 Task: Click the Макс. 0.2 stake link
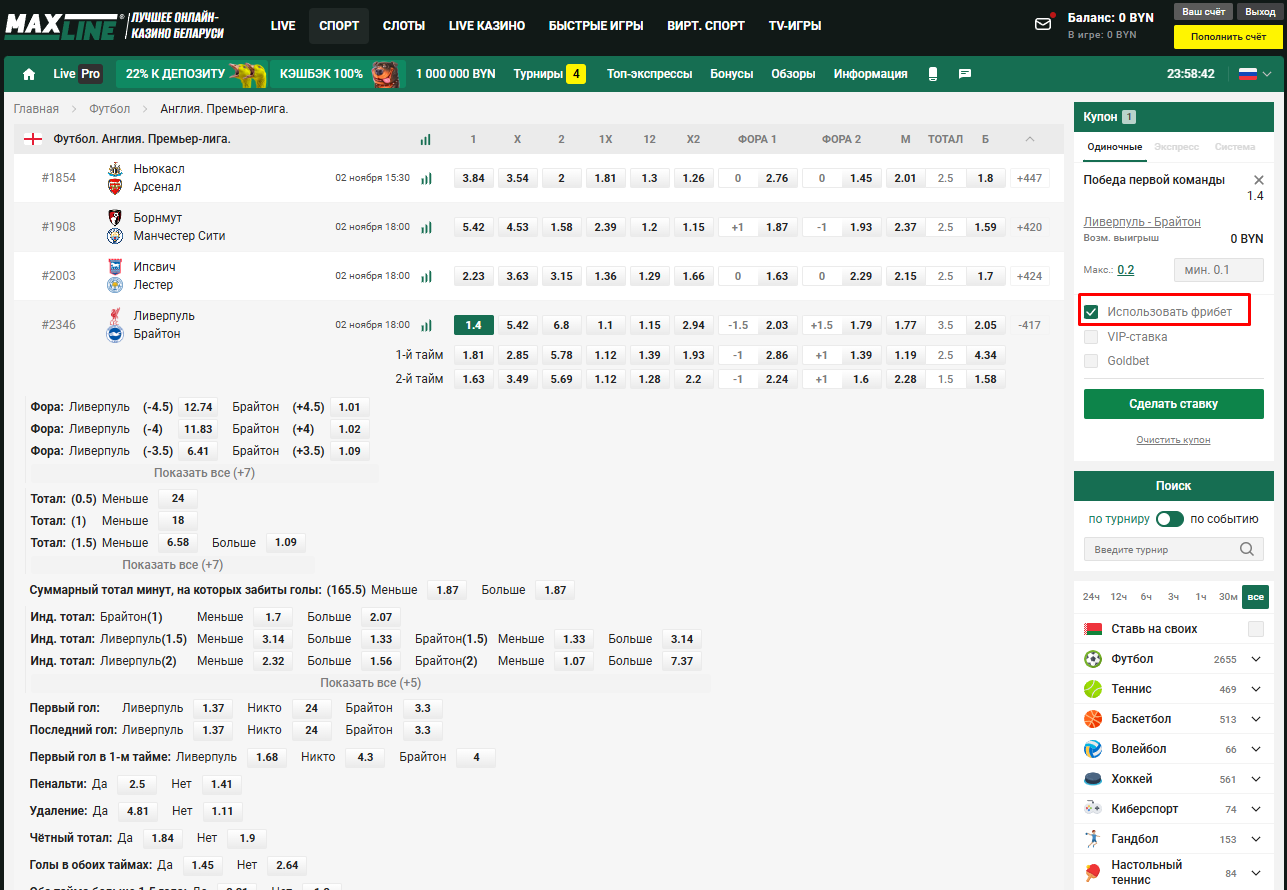coord(1126,269)
